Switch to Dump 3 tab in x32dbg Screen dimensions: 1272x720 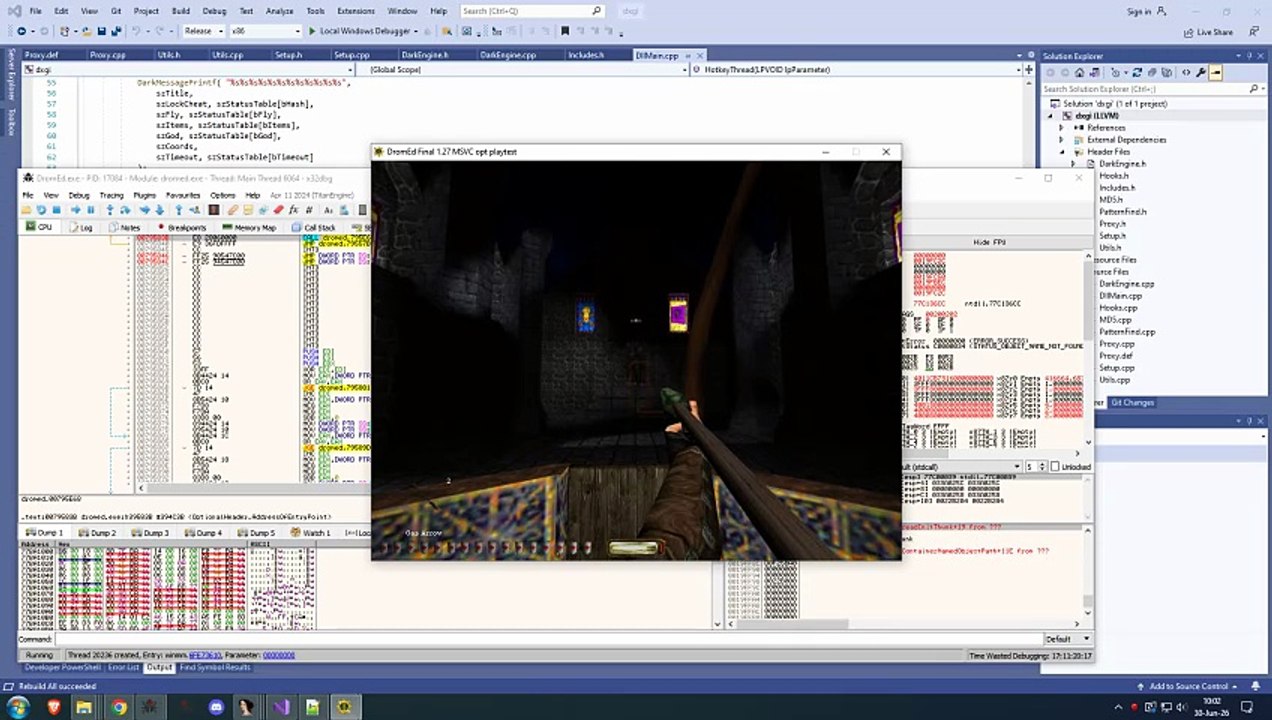coord(150,533)
